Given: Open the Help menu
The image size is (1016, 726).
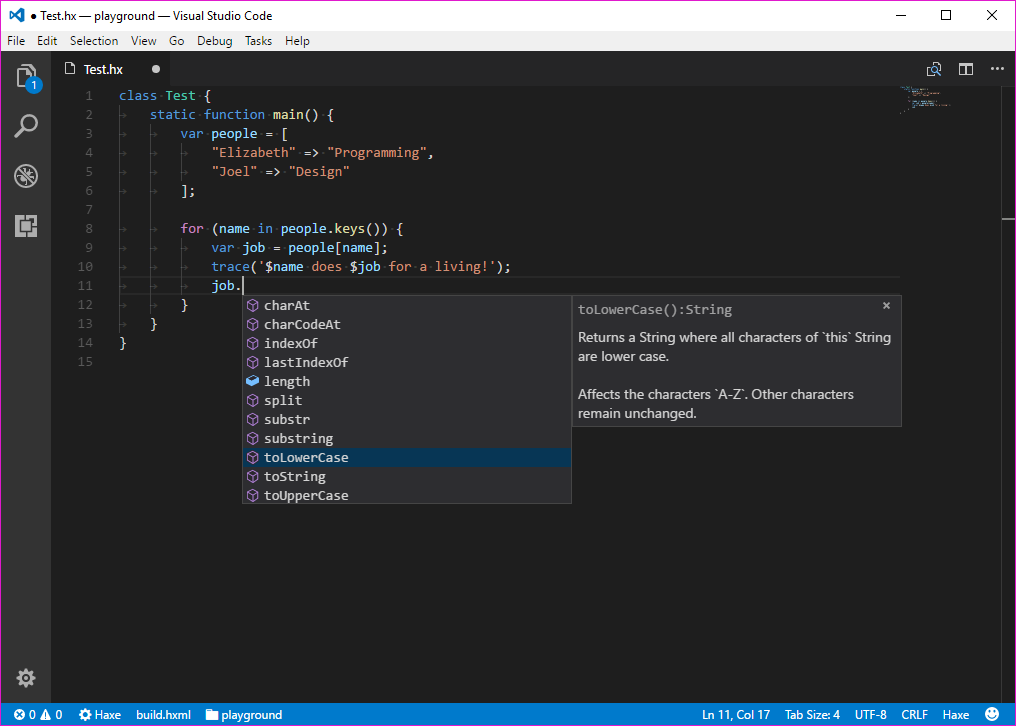Looking at the screenshot, I should pos(297,41).
